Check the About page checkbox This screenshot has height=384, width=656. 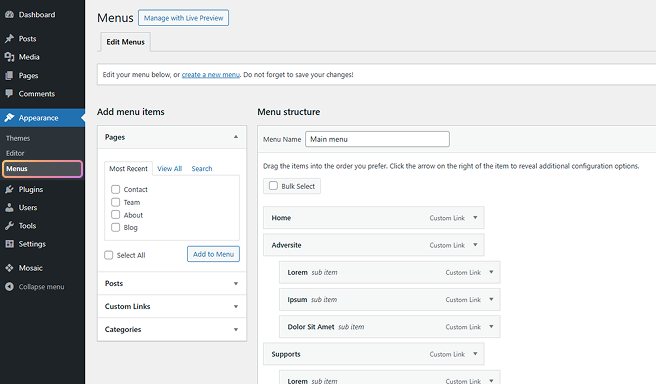[115, 215]
